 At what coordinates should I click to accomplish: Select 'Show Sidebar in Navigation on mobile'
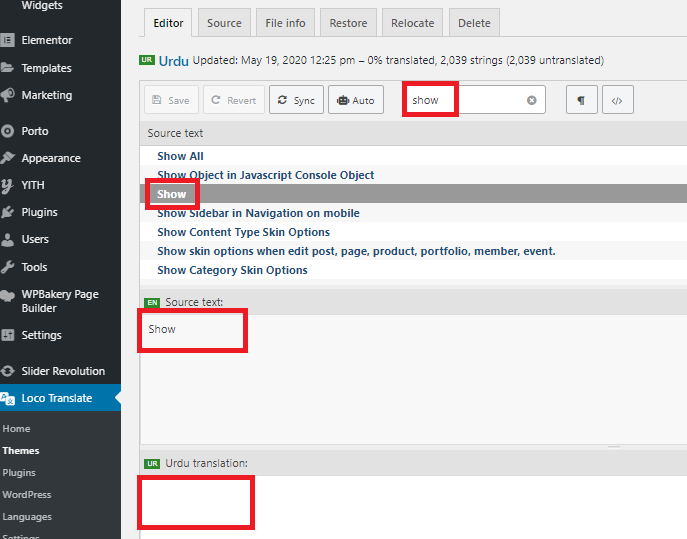tap(413, 213)
